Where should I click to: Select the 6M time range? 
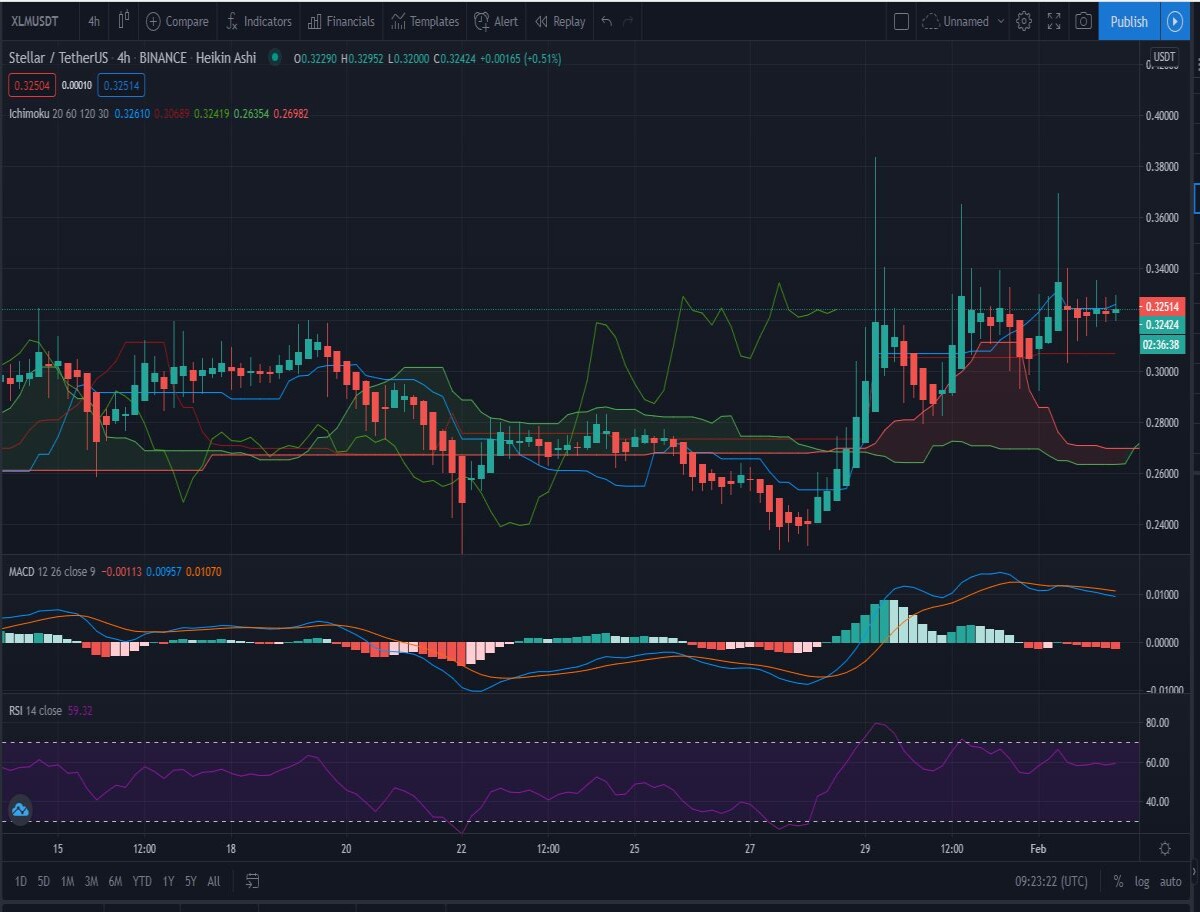click(116, 881)
